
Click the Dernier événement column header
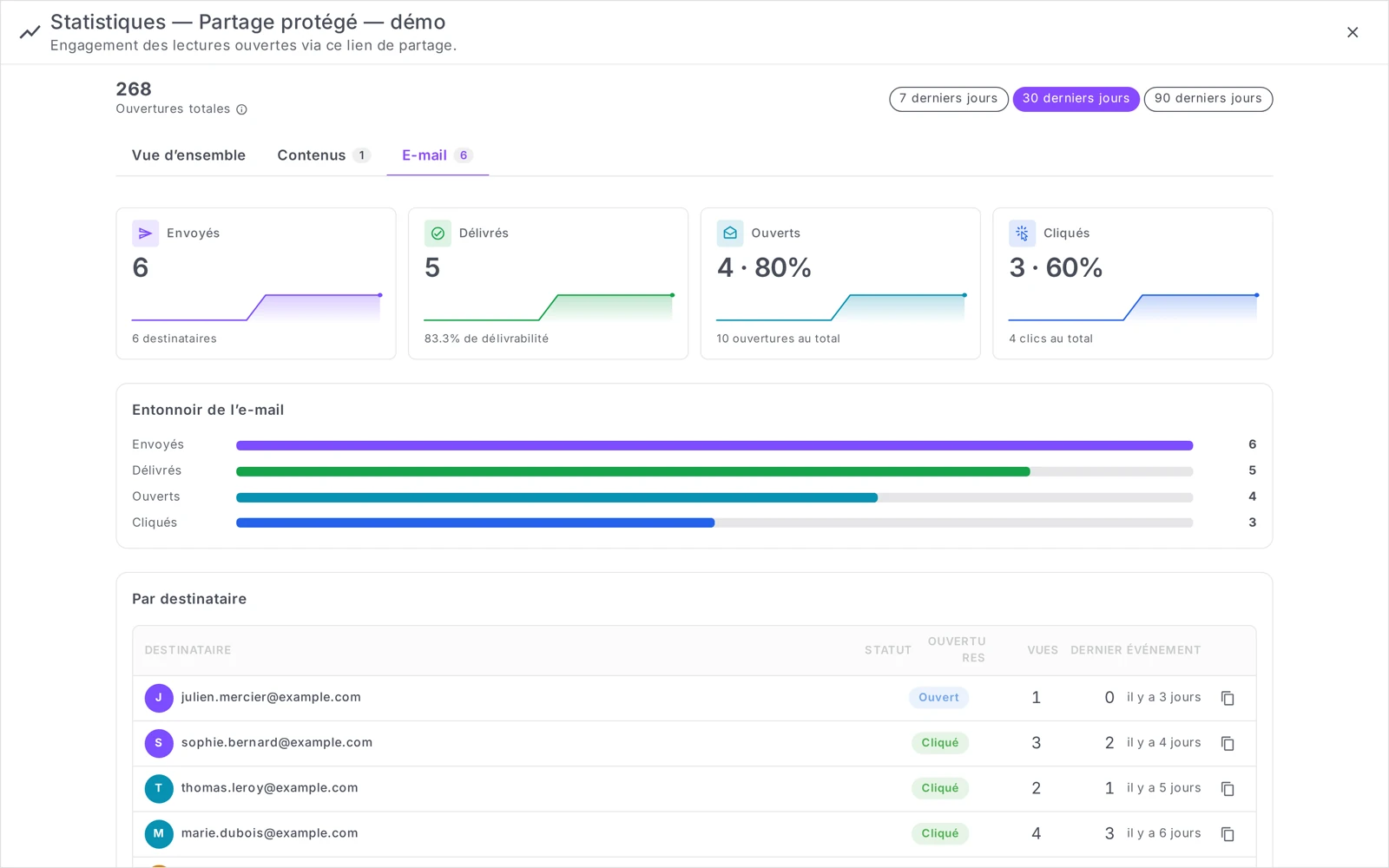[x=1136, y=650]
